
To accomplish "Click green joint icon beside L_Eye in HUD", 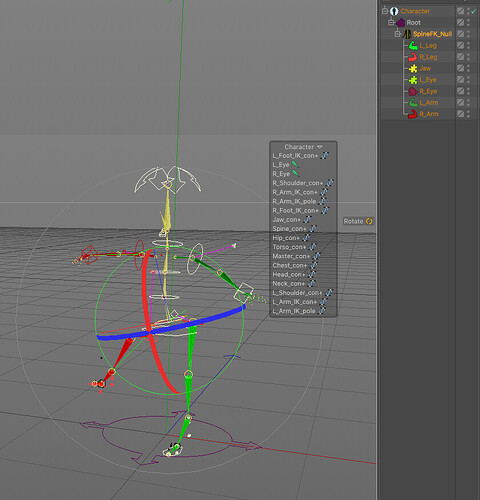I will click(295, 165).
